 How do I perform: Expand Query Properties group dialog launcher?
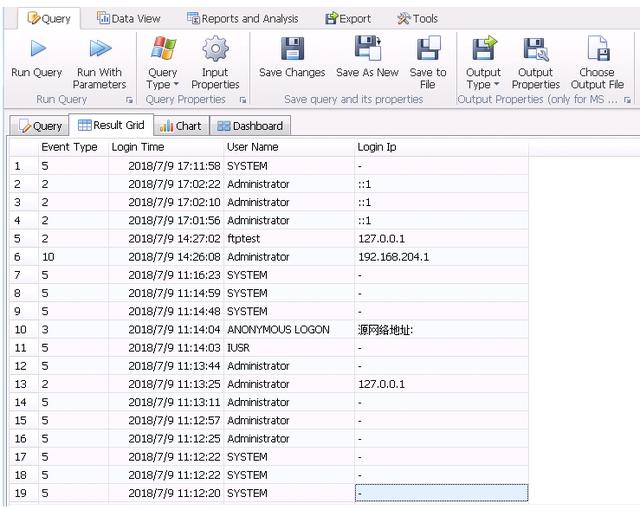243,100
